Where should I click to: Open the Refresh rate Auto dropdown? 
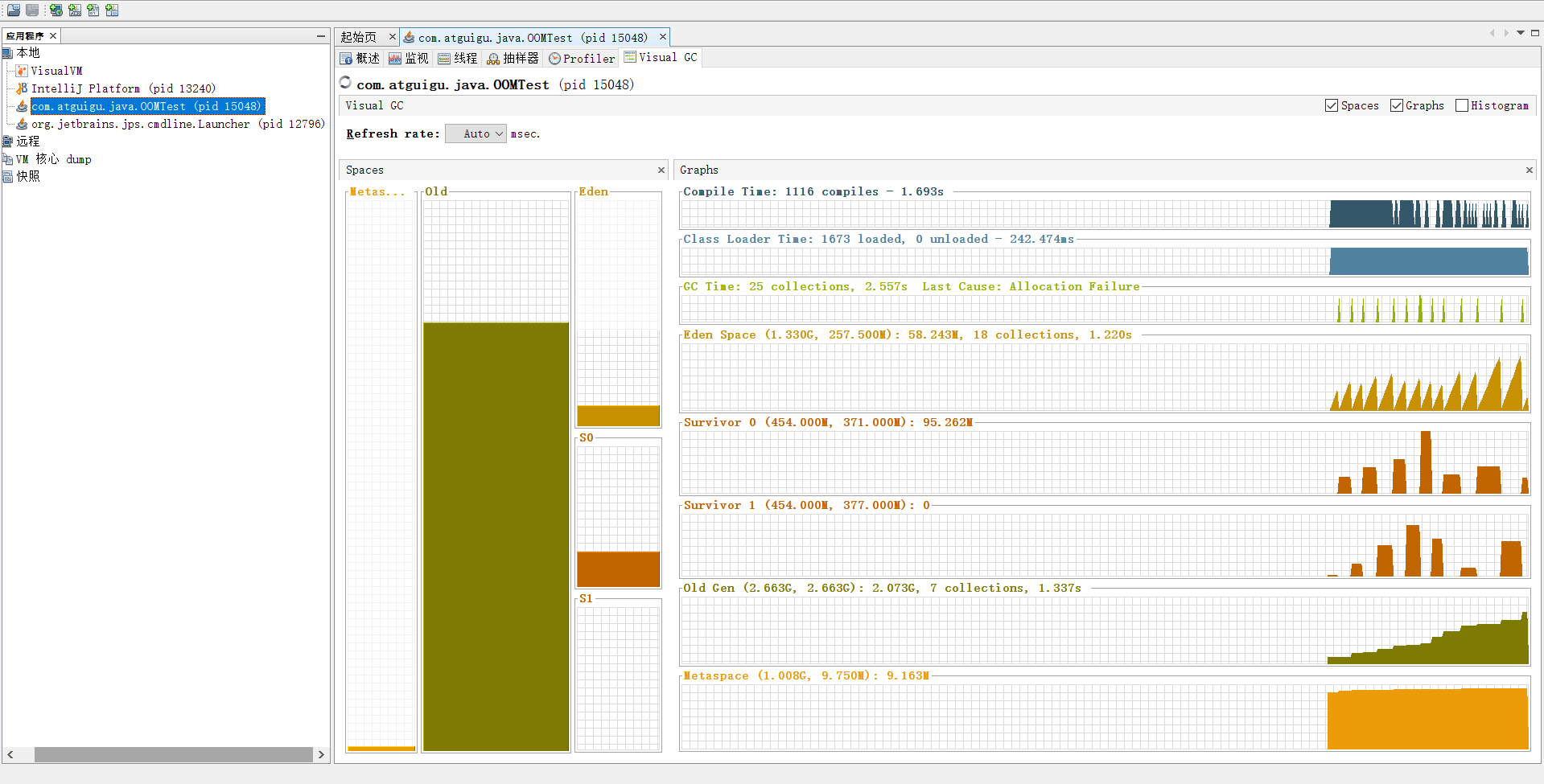pyautogui.click(x=476, y=134)
